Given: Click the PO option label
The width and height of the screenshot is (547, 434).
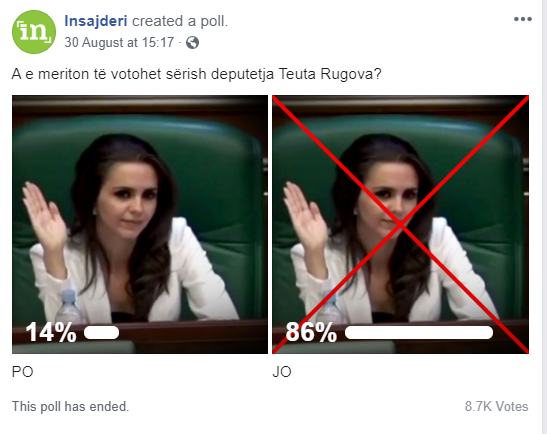Looking at the screenshot, I should pos(23,372).
